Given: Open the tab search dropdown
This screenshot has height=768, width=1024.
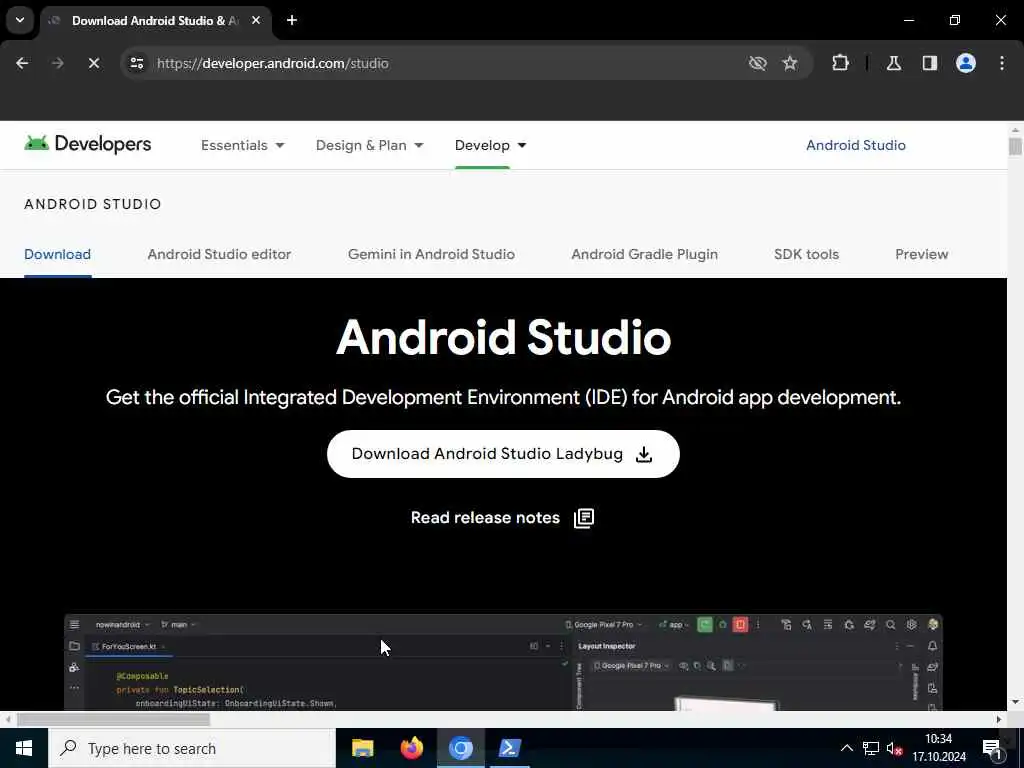Looking at the screenshot, I should click(20, 20).
